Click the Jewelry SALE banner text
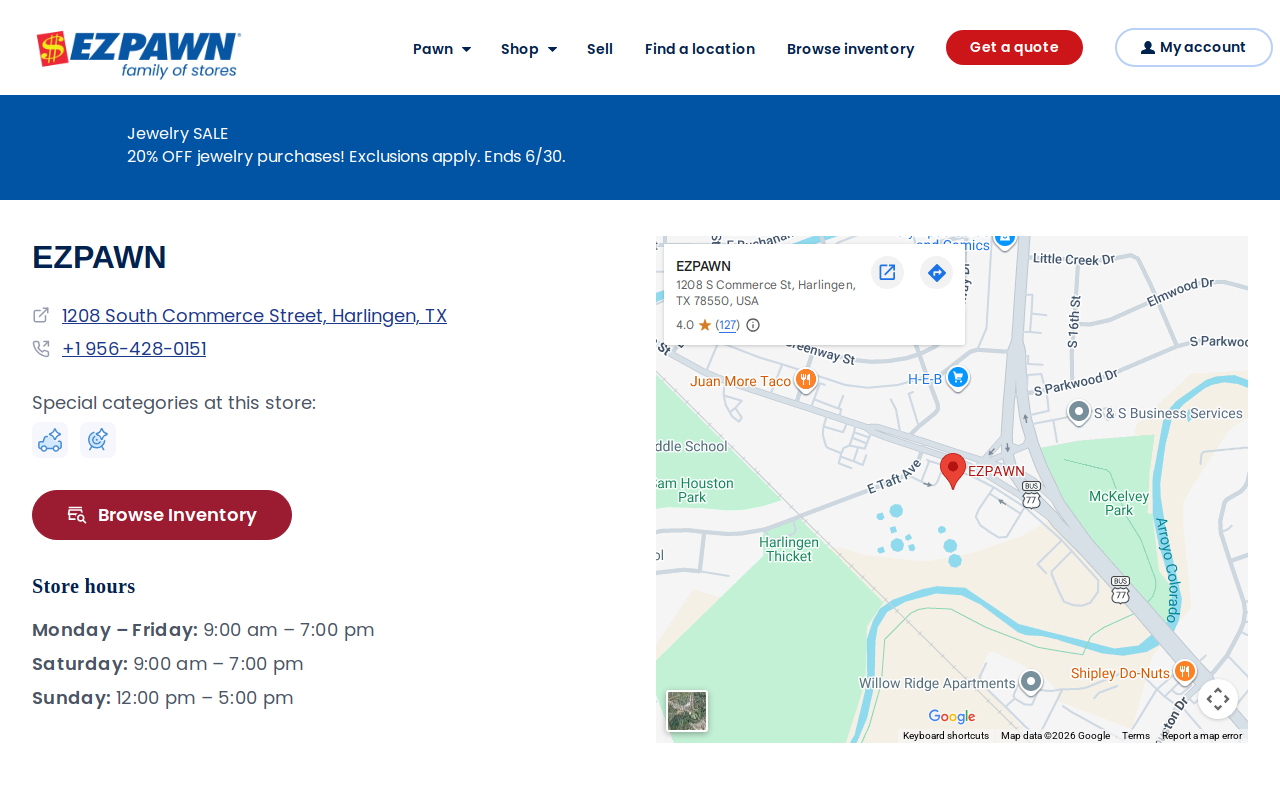Image resolution: width=1280 pixels, height=800 pixels. 178,133
